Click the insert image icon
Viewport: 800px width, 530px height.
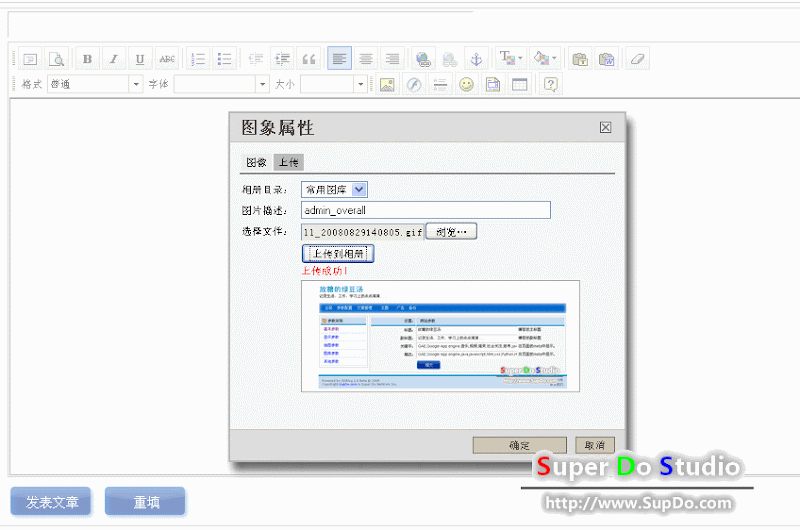point(387,84)
